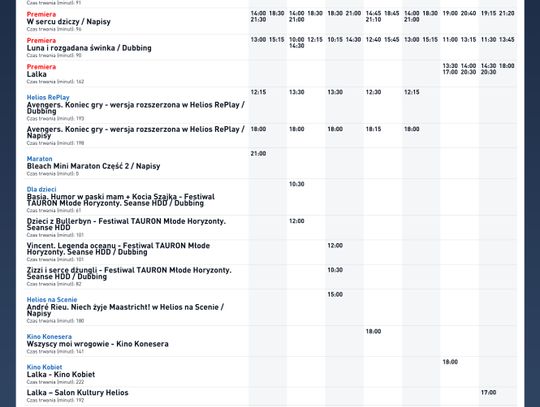Pick the 21:30 showtime for W sercu dziczy
The width and height of the screenshot is (540, 407).
click(258, 20)
